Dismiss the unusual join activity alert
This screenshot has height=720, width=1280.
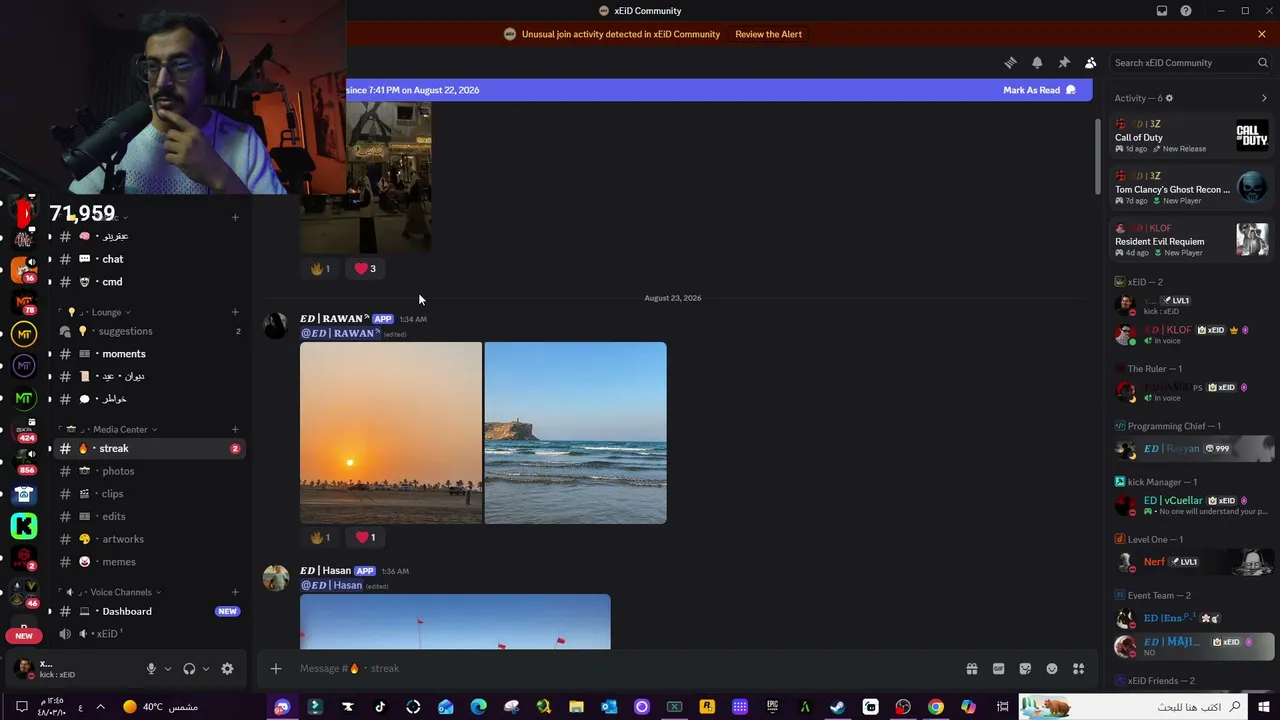tap(1262, 34)
